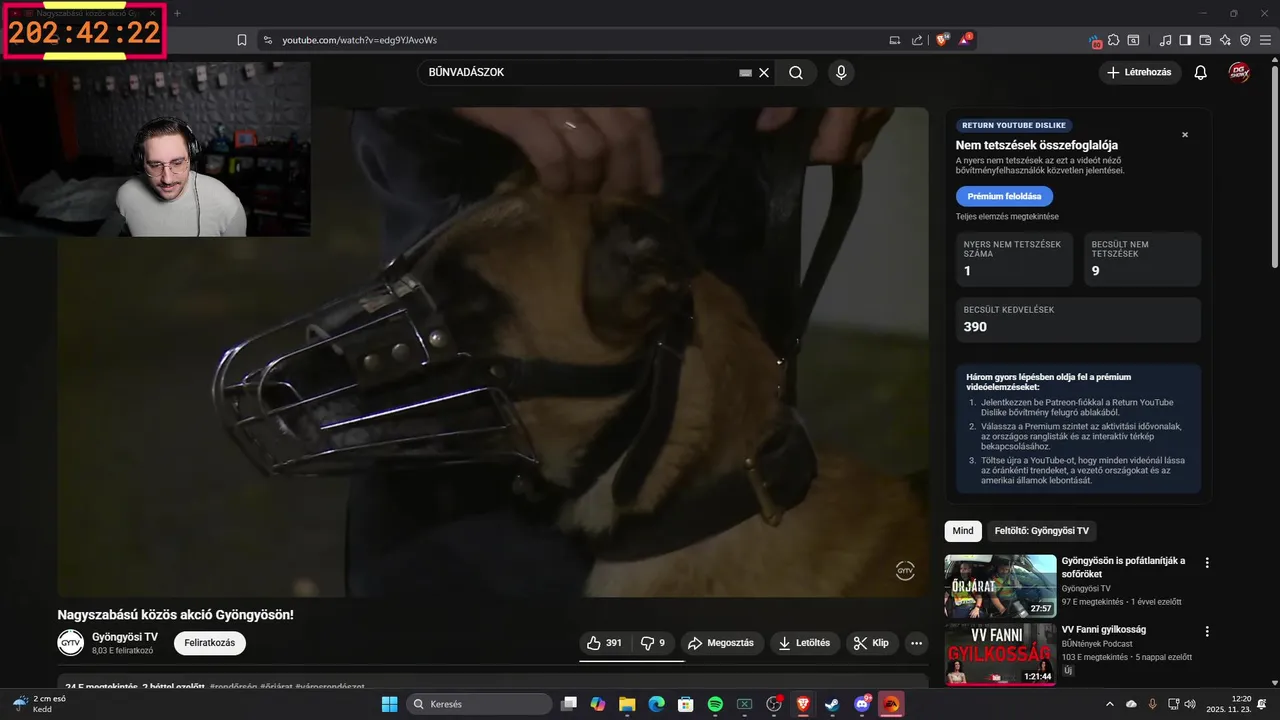Open more actions three-dot menu under video

(x=916, y=643)
